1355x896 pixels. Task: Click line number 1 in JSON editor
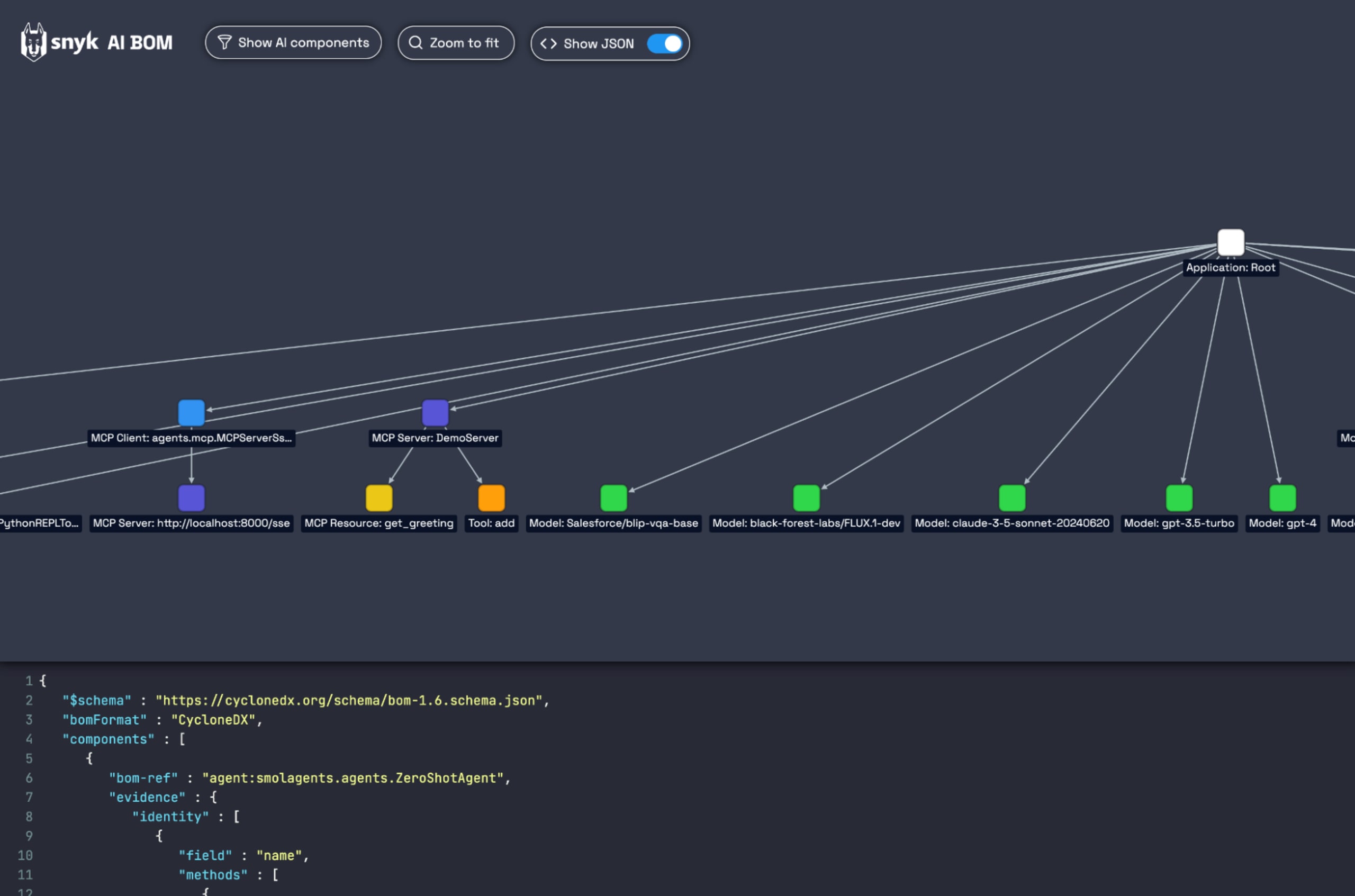(x=29, y=681)
